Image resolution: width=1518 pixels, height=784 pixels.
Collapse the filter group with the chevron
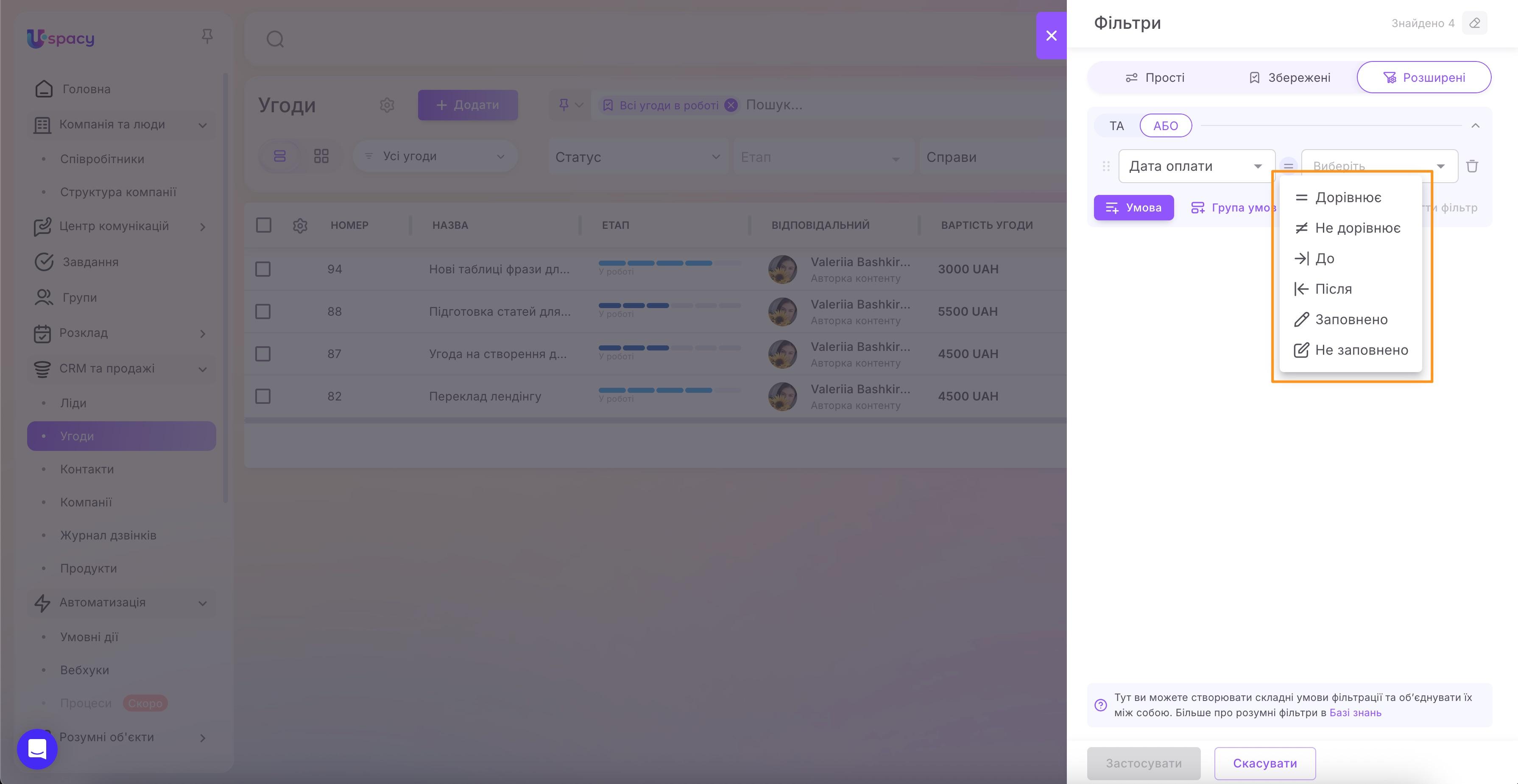pyautogui.click(x=1476, y=125)
